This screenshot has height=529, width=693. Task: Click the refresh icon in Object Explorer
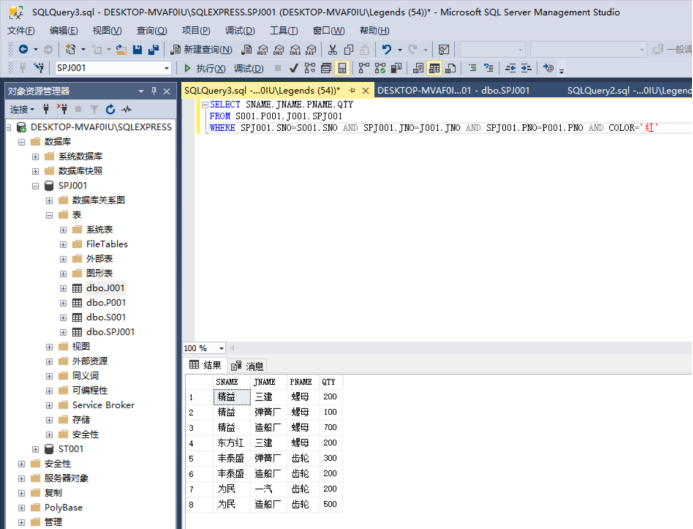[110, 109]
